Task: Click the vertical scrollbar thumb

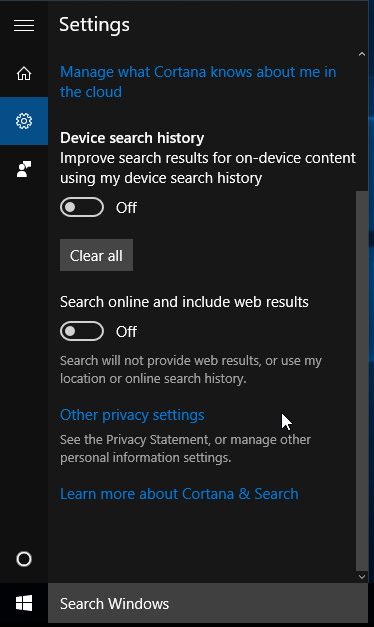Action: pyautogui.click(x=362, y=381)
